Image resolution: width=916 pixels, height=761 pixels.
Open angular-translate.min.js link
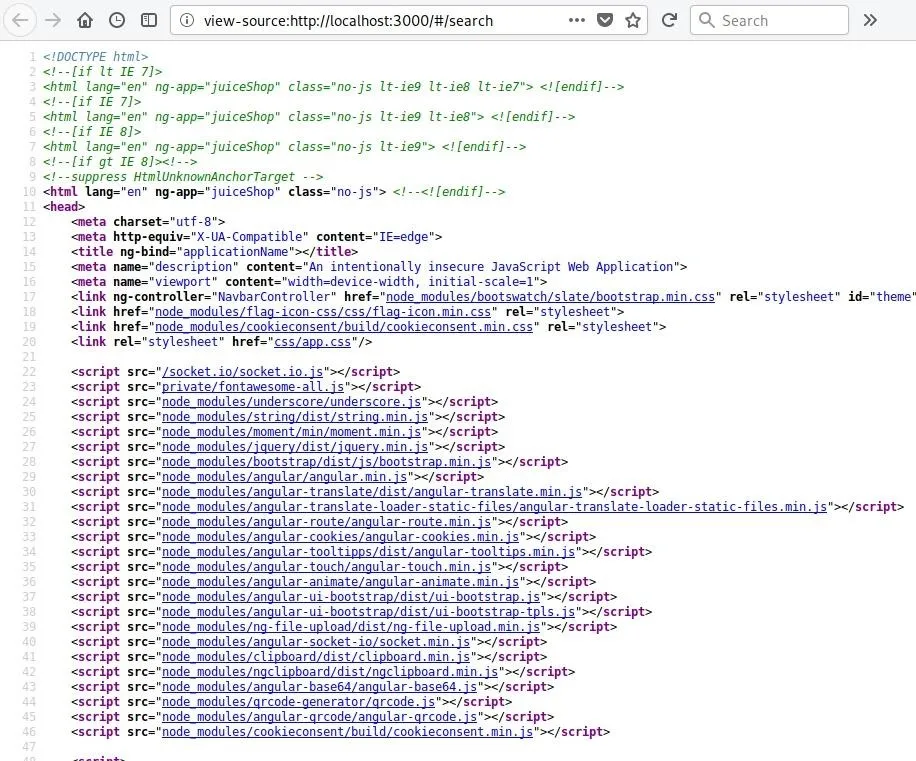(x=372, y=492)
